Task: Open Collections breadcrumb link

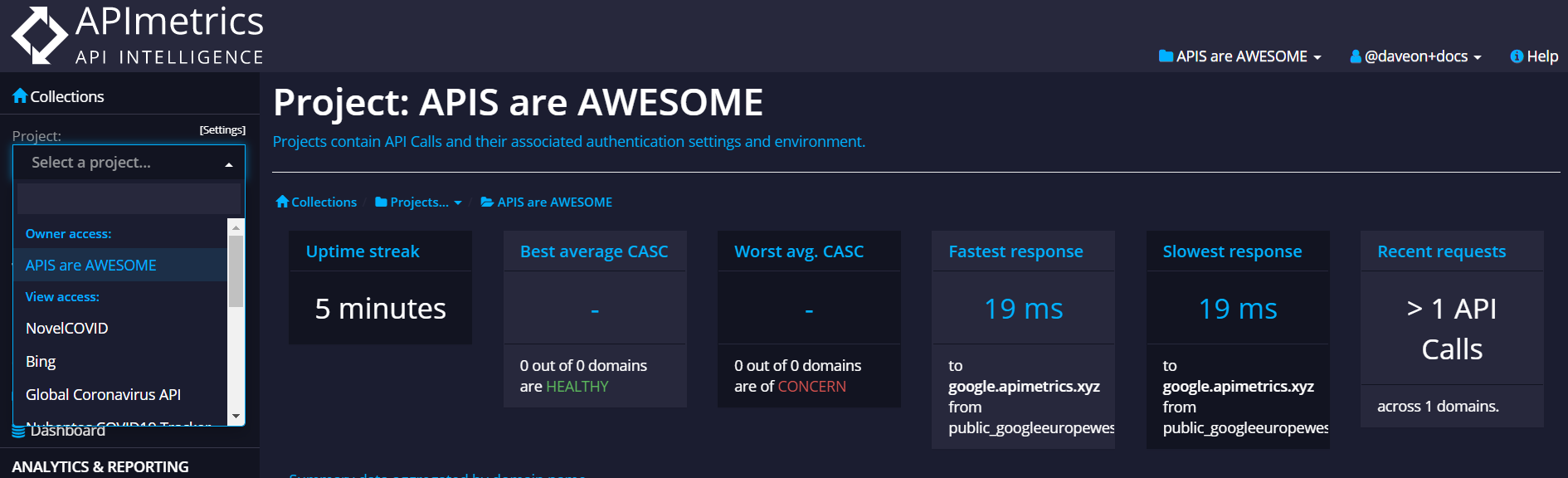Action: click(x=316, y=202)
